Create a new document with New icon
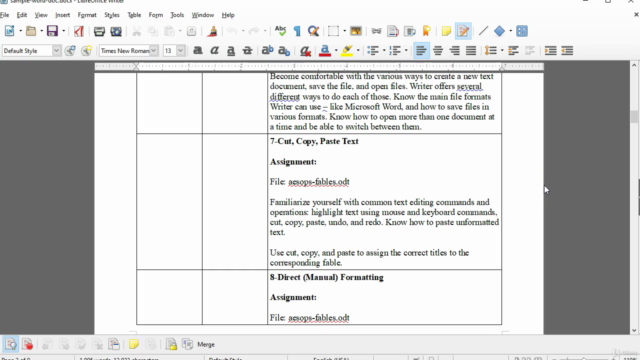This screenshot has width=640, height=360. [9, 31]
